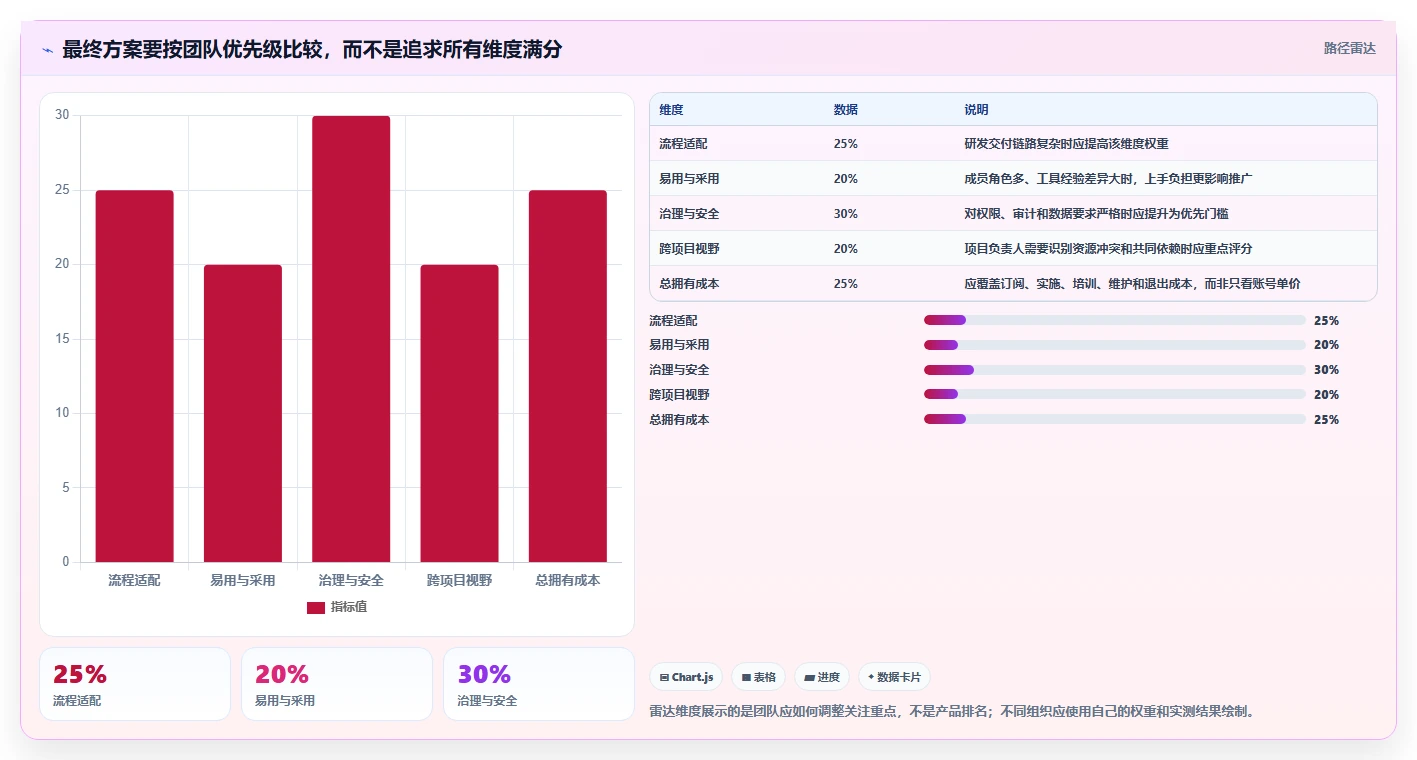Click the 治理与安全 label in the progress list
Image resolution: width=1417 pixels, height=760 pixels.
(679, 370)
